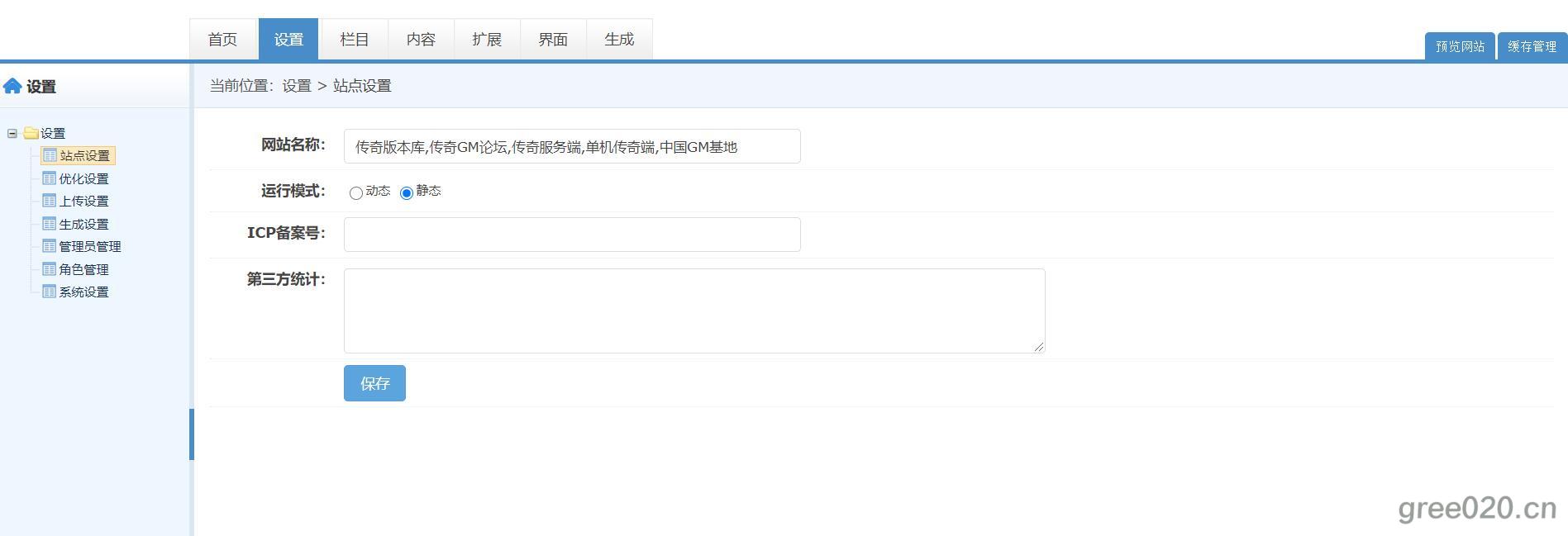
Task: Select the 动态 run mode radio button
Action: click(x=356, y=193)
